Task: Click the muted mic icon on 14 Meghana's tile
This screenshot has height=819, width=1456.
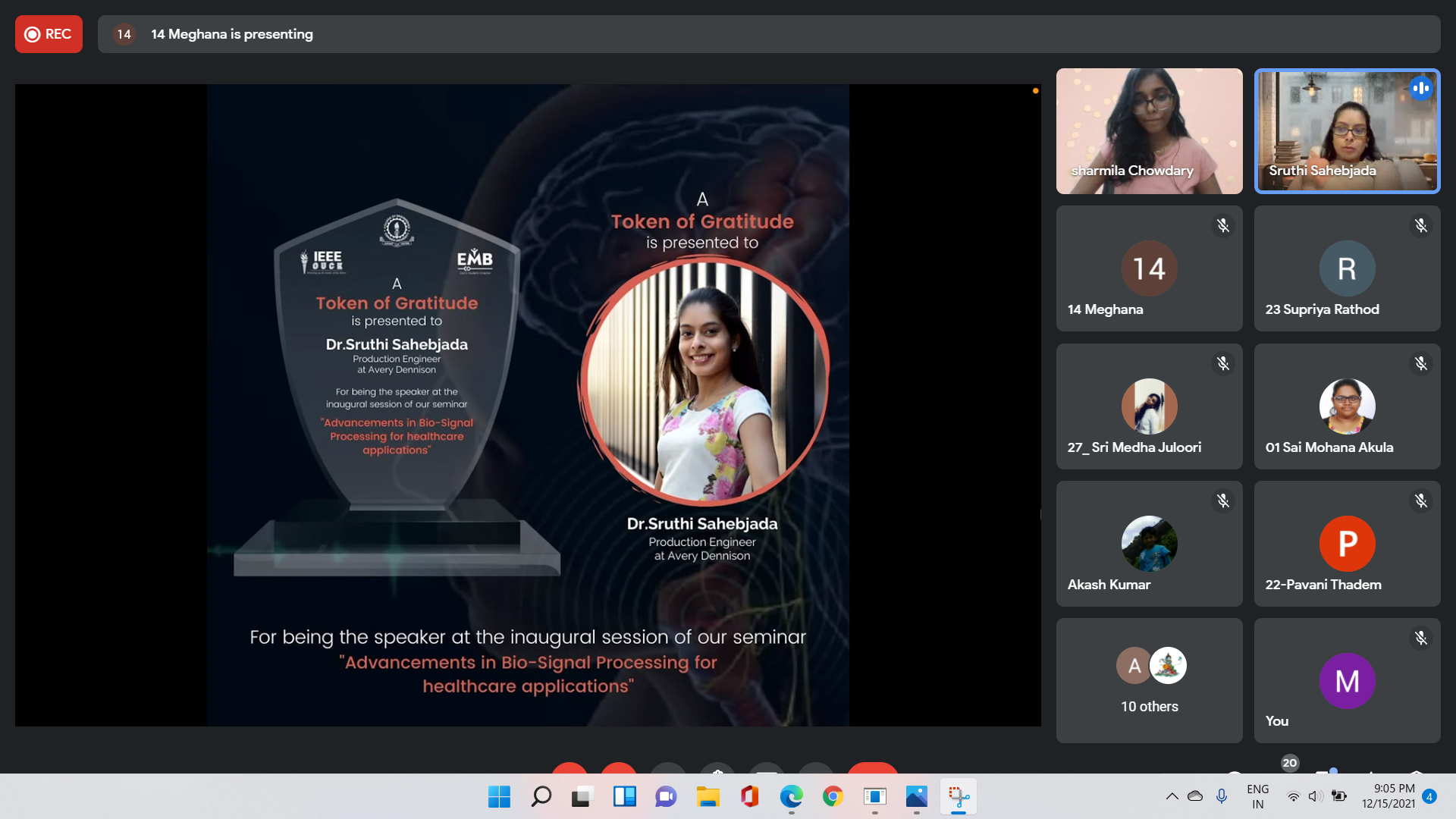Action: click(1222, 226)
